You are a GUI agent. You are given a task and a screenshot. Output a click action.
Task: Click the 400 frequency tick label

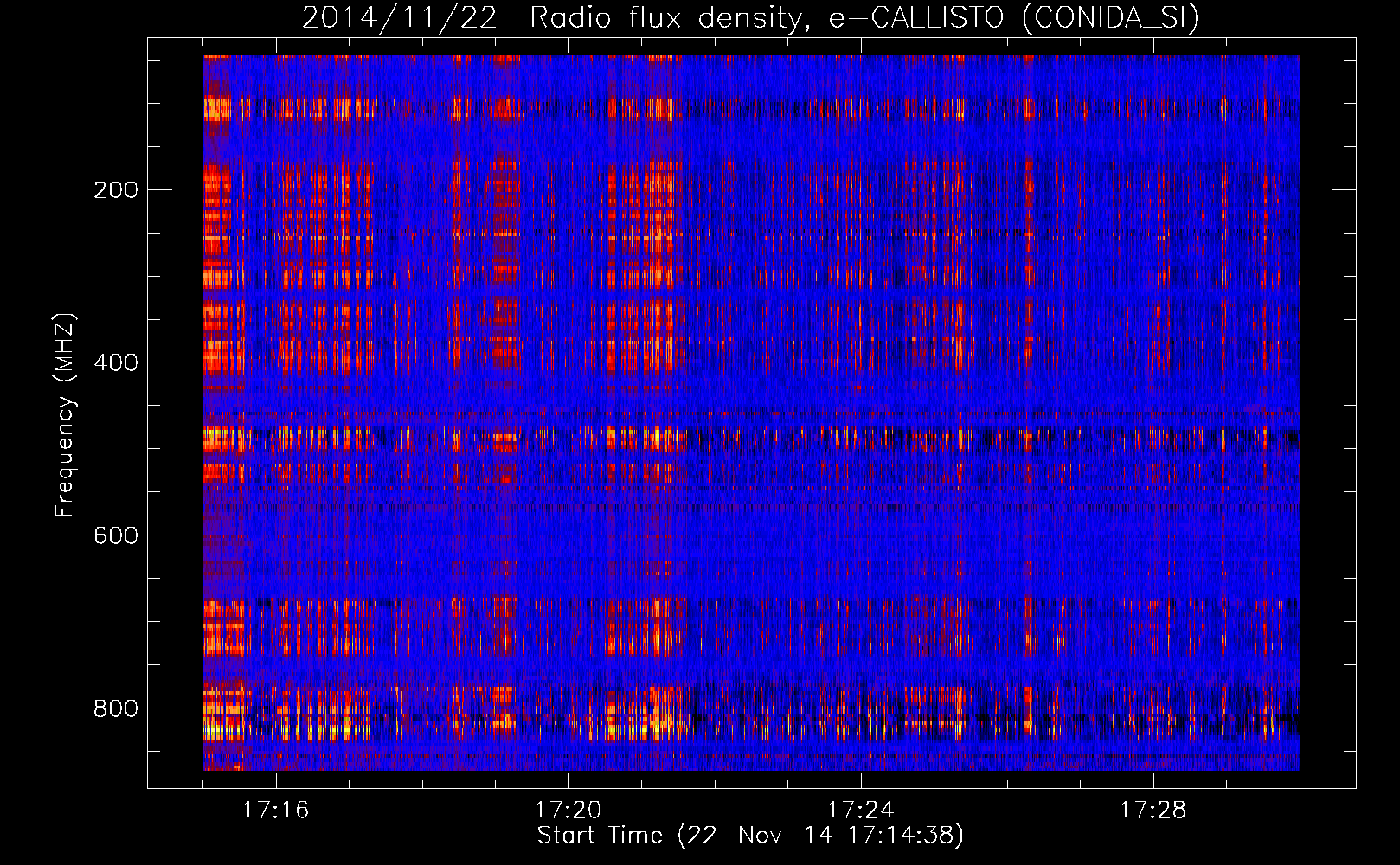pos(116,362)
